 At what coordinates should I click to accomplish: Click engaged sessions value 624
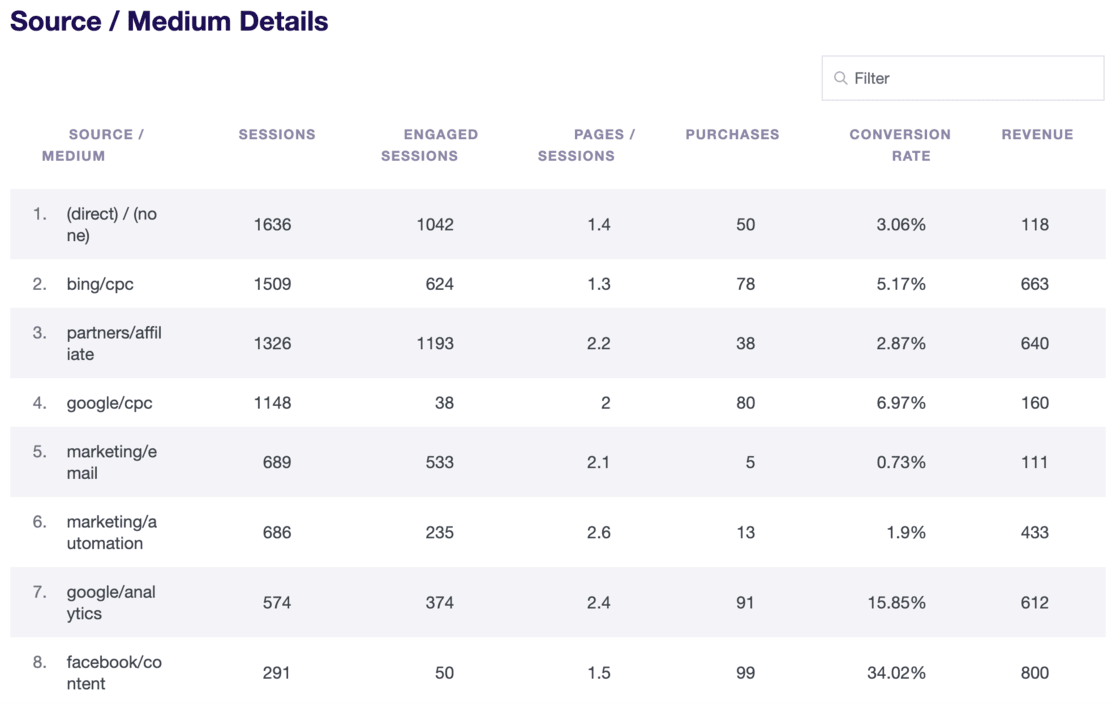439,284
